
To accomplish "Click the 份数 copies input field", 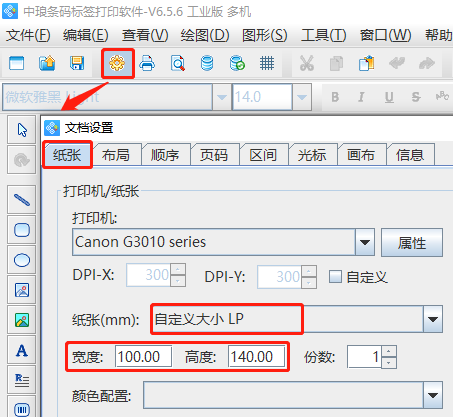I will point(364,357).
